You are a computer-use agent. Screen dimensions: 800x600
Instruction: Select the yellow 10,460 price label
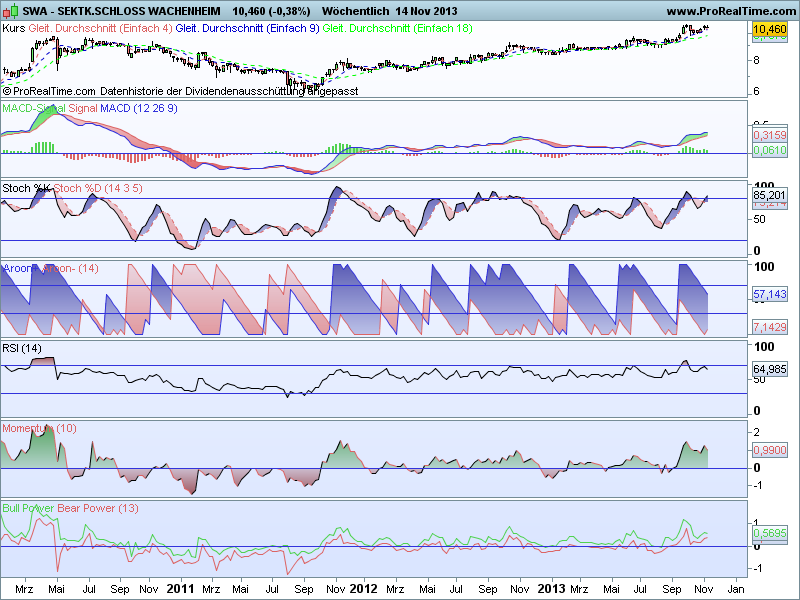(x=769, y=29)
